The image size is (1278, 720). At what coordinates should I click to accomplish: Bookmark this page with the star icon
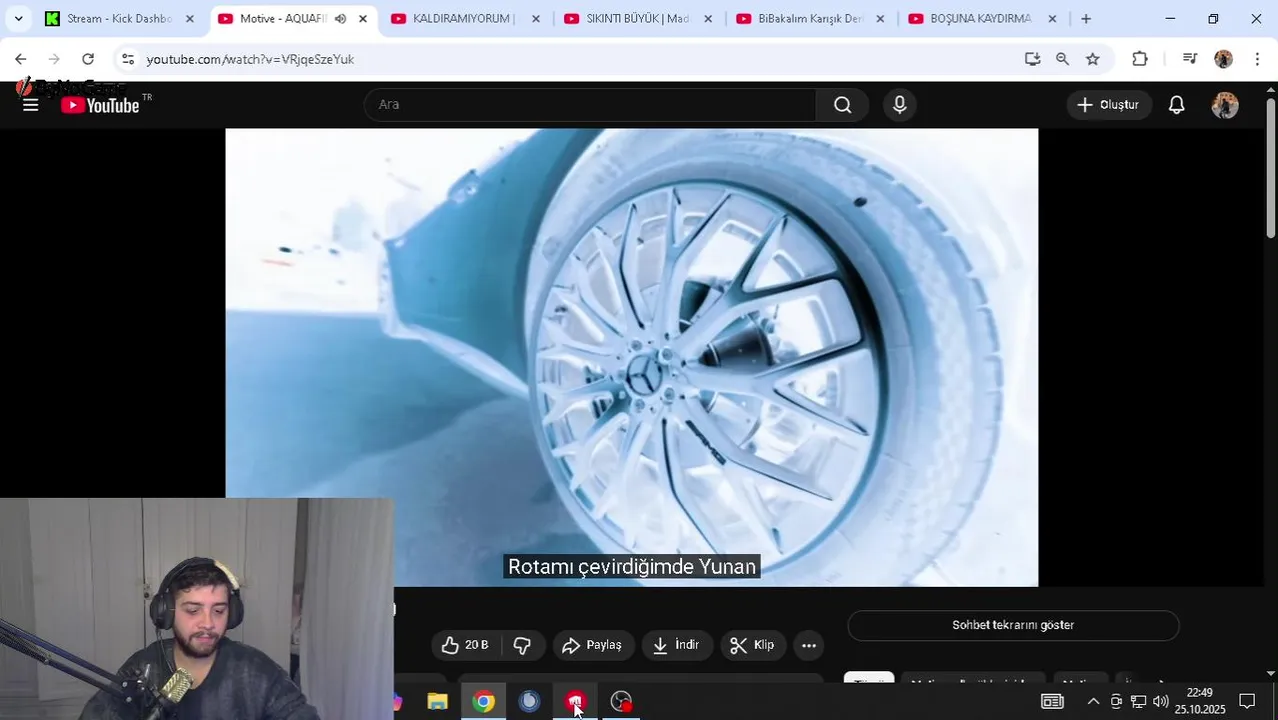click(1093, 59)
